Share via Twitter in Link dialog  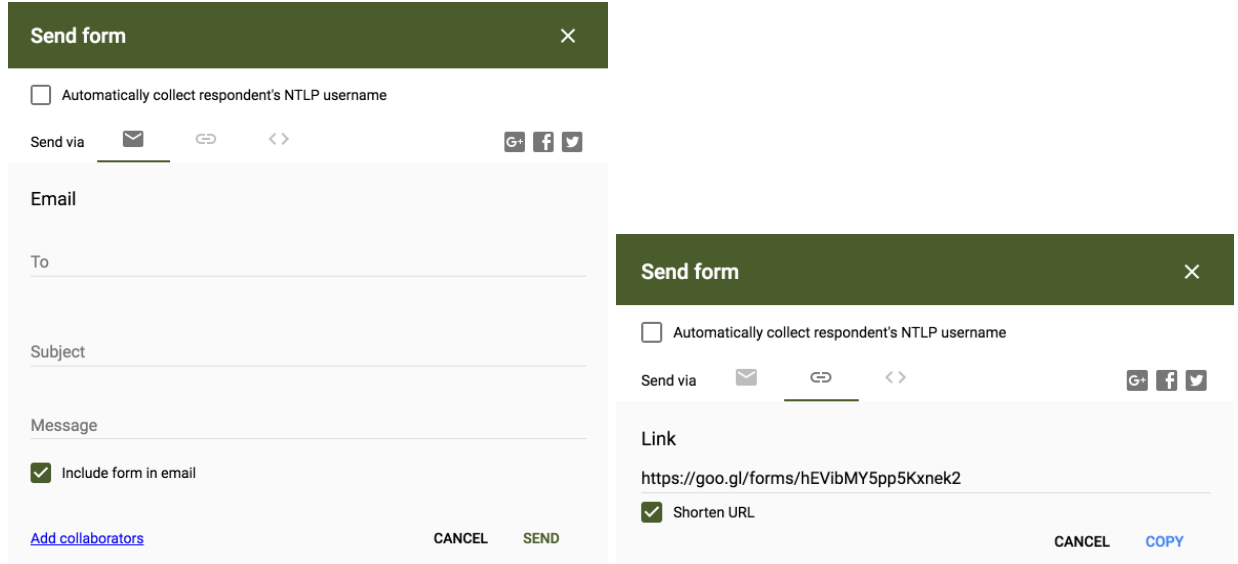[1197, 380]
